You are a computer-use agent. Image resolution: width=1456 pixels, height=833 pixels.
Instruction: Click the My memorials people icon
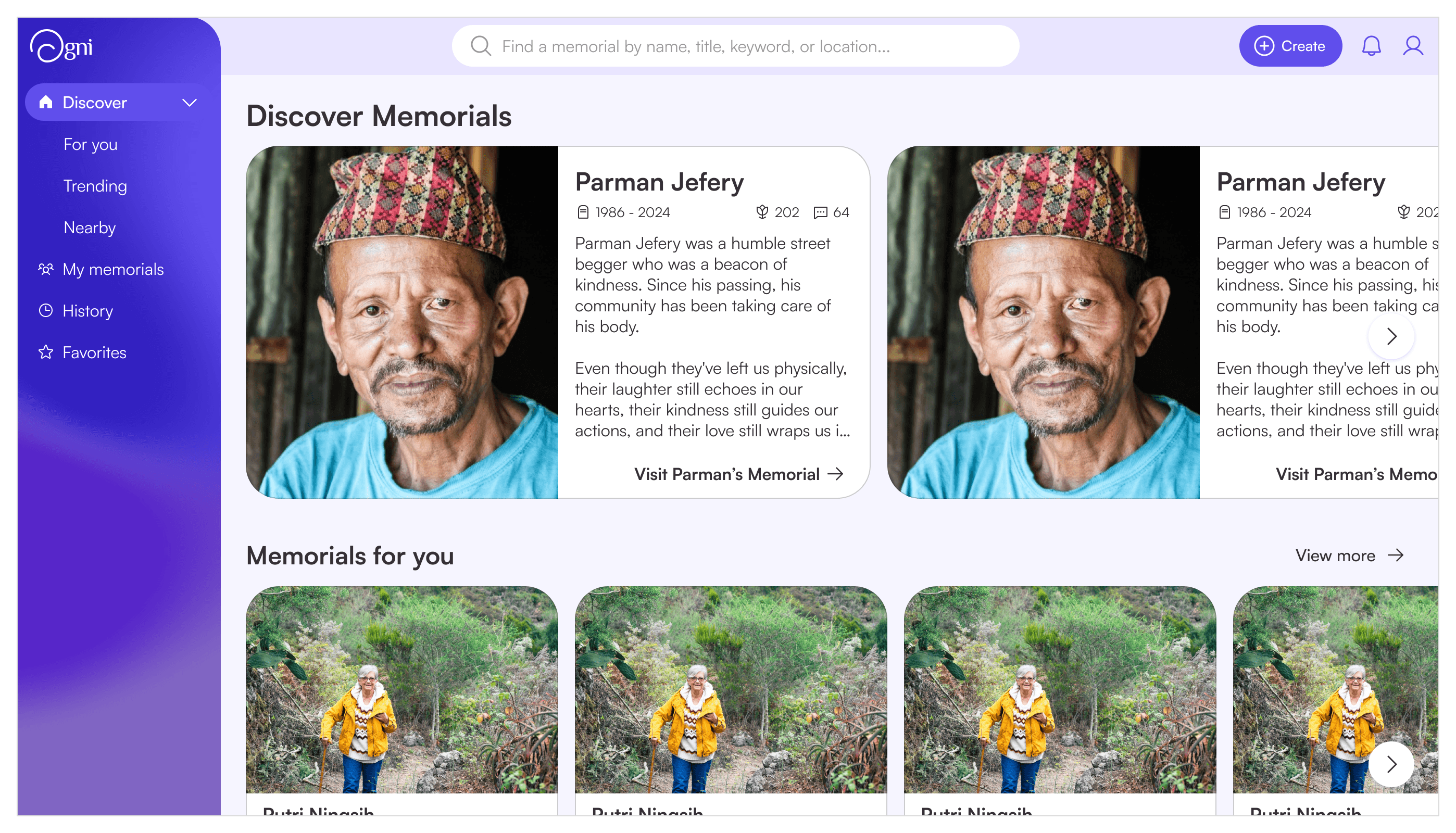(x=46, y=269)
